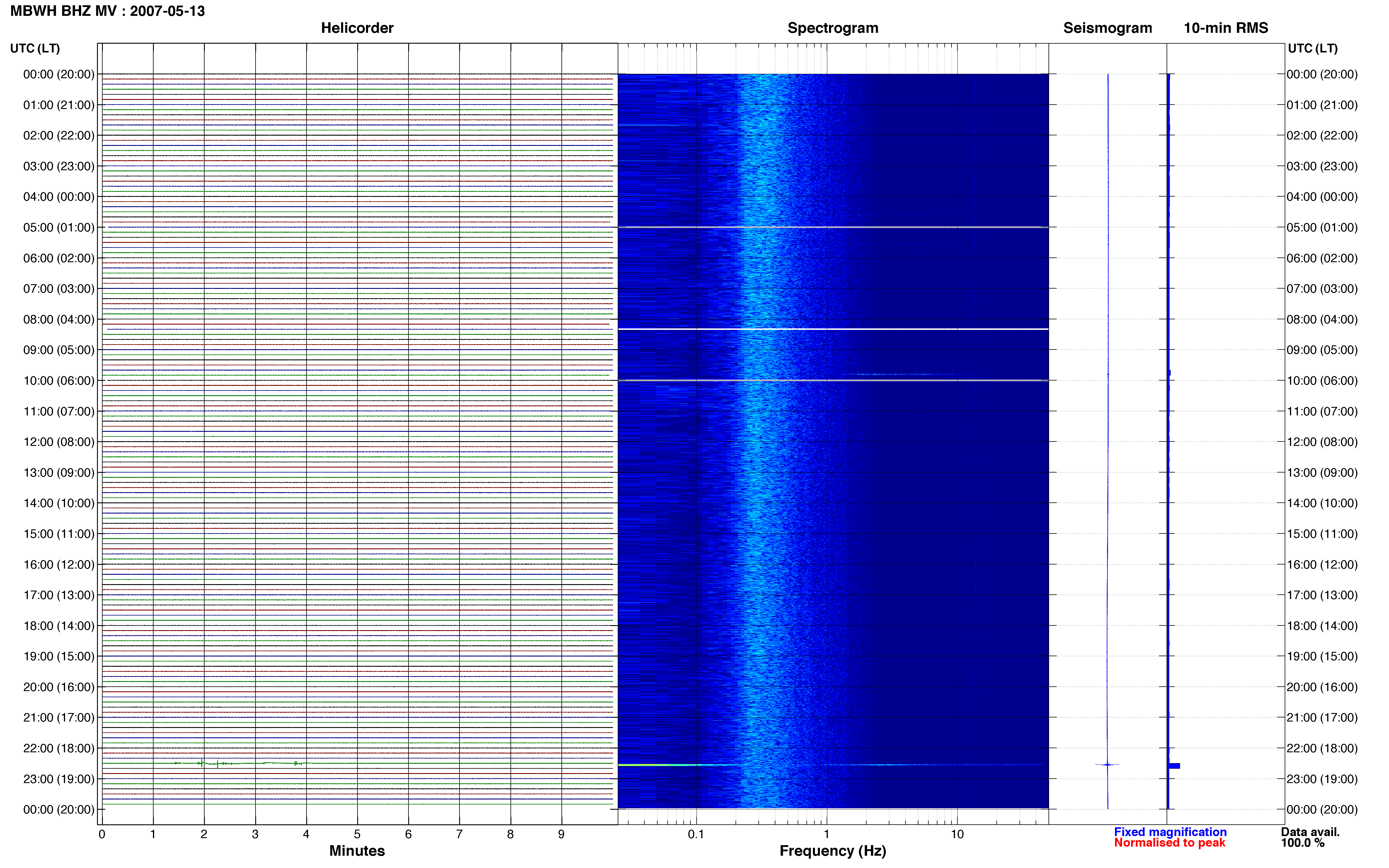1389x868 pixels.
Task: Click left time label '01:00 (21:00)'
Action: [59, 105]
